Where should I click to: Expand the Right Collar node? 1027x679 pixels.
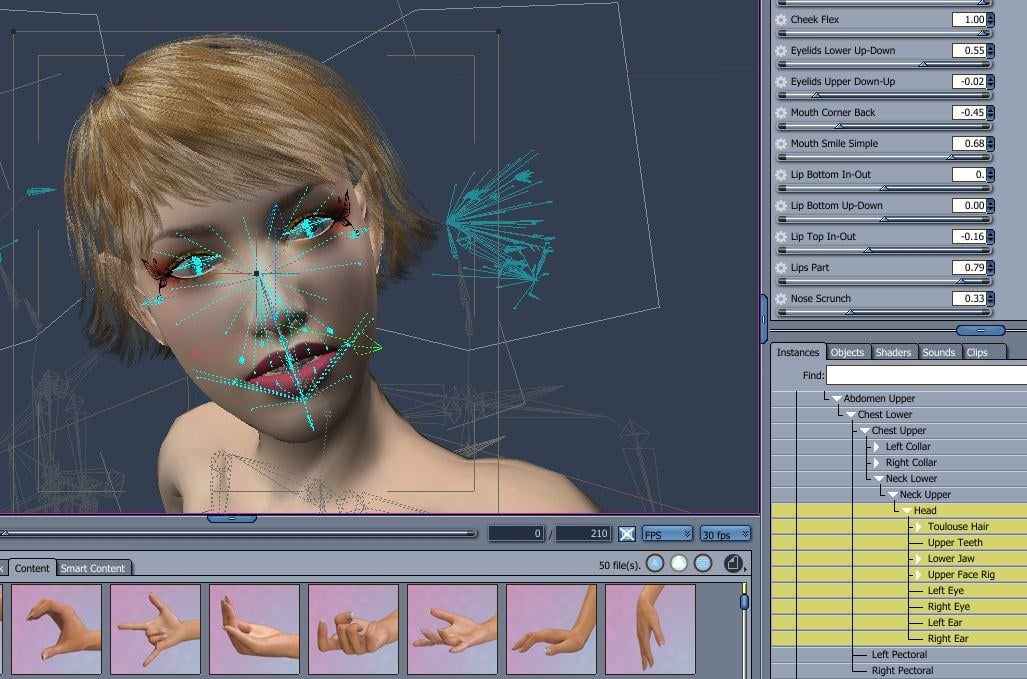coord(877,463)
